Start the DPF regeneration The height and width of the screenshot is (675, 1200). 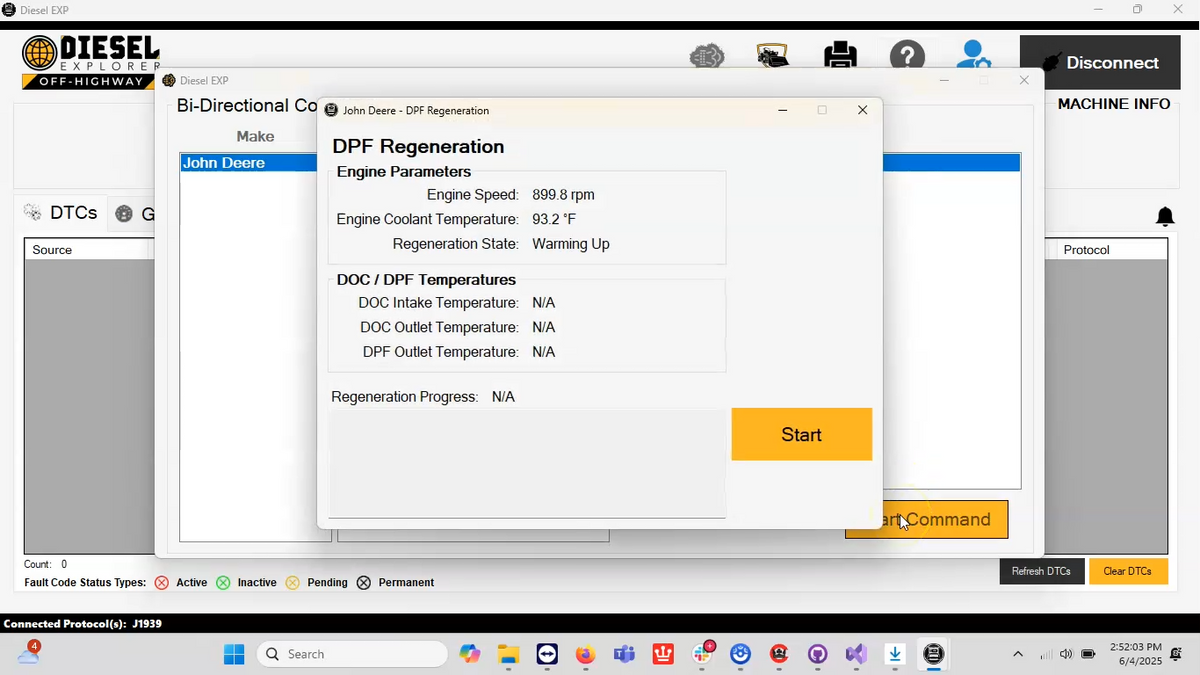[x=801, y=434]
